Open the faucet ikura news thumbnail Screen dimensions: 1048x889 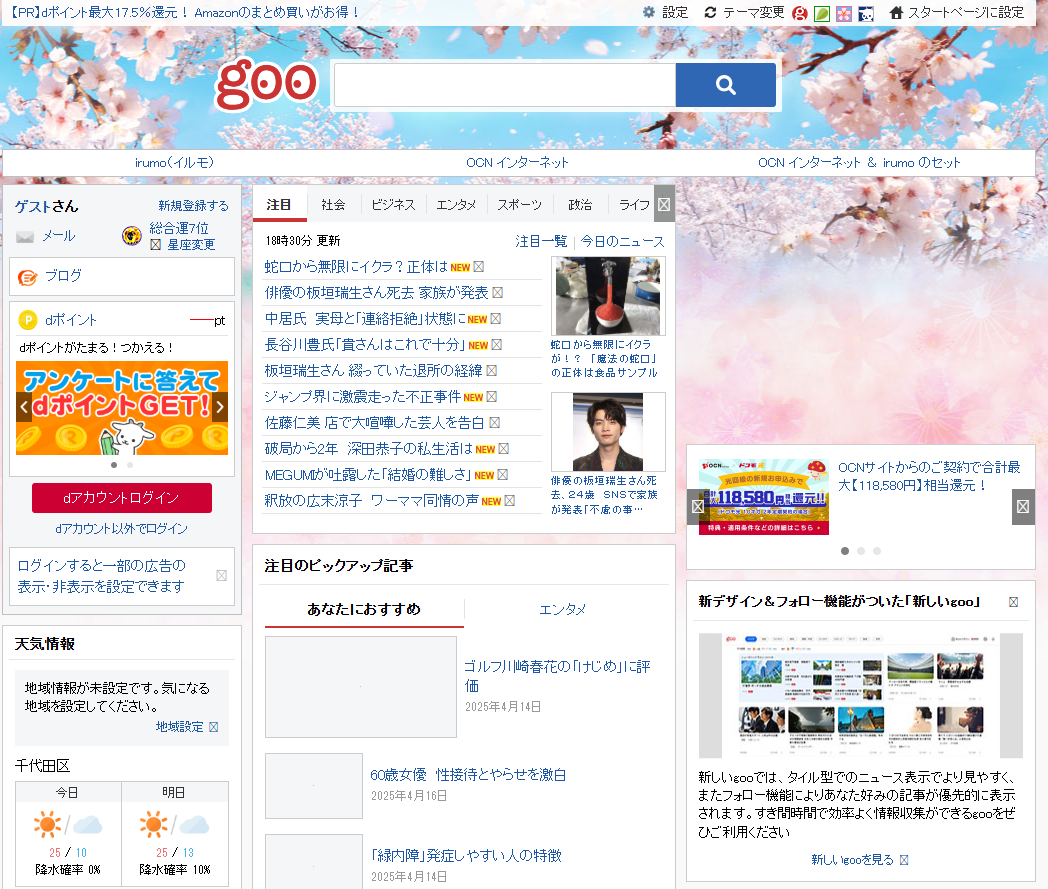pos(608,296)
